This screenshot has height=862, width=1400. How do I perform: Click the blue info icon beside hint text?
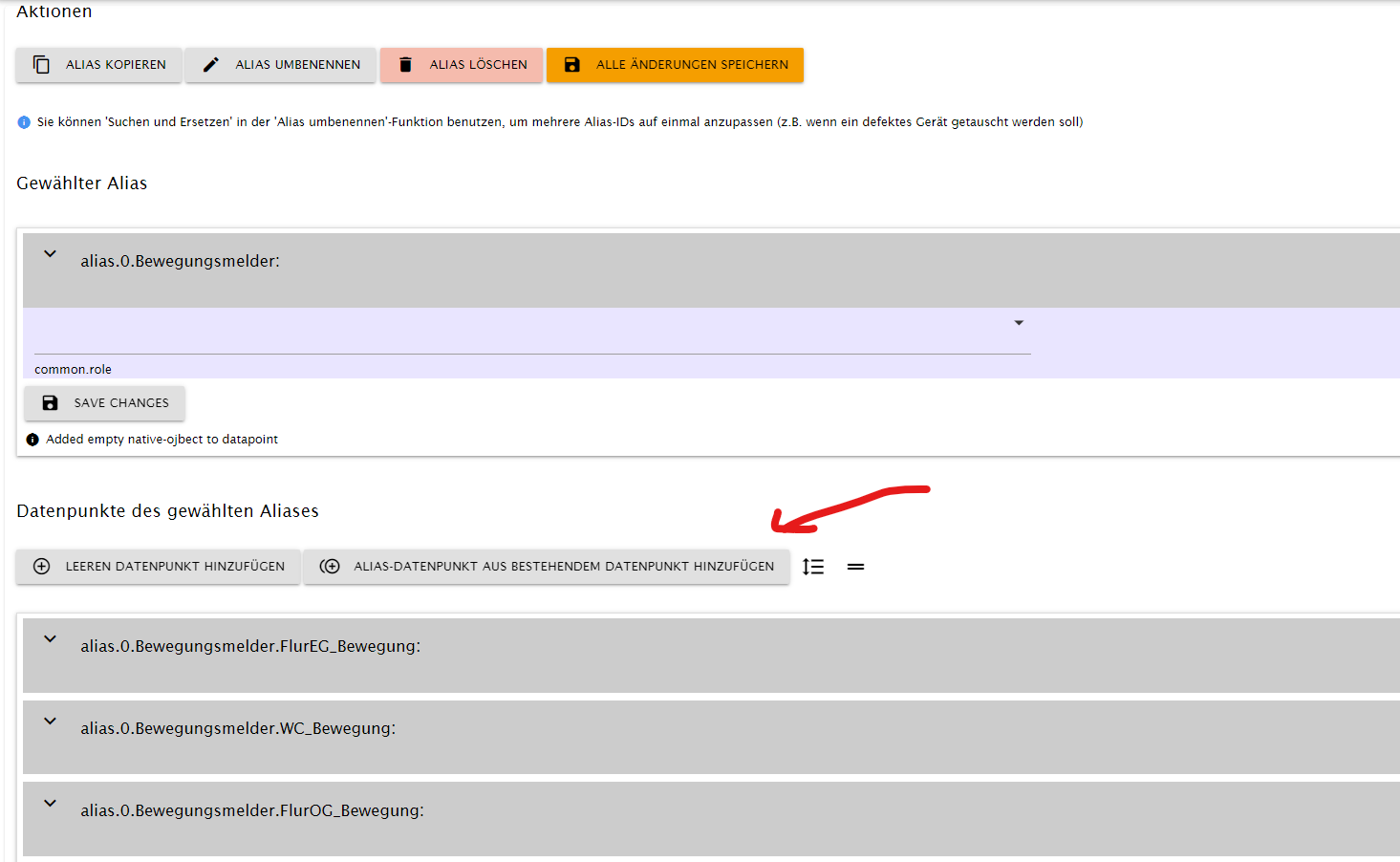[24, 122]
